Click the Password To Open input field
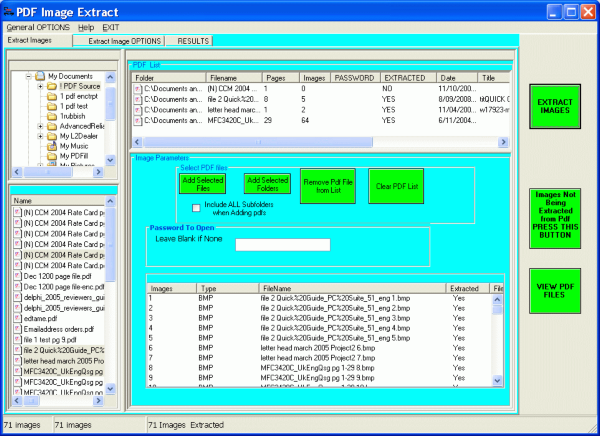Viewport: 600px width, 436px height. click(x=282, y=244)
